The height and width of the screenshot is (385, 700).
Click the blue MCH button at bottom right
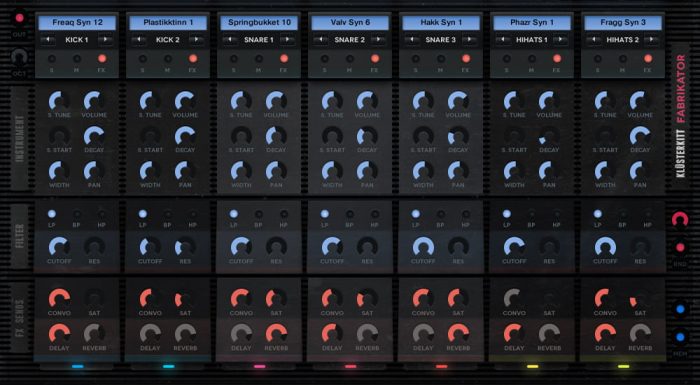click(x=680, y=337)
